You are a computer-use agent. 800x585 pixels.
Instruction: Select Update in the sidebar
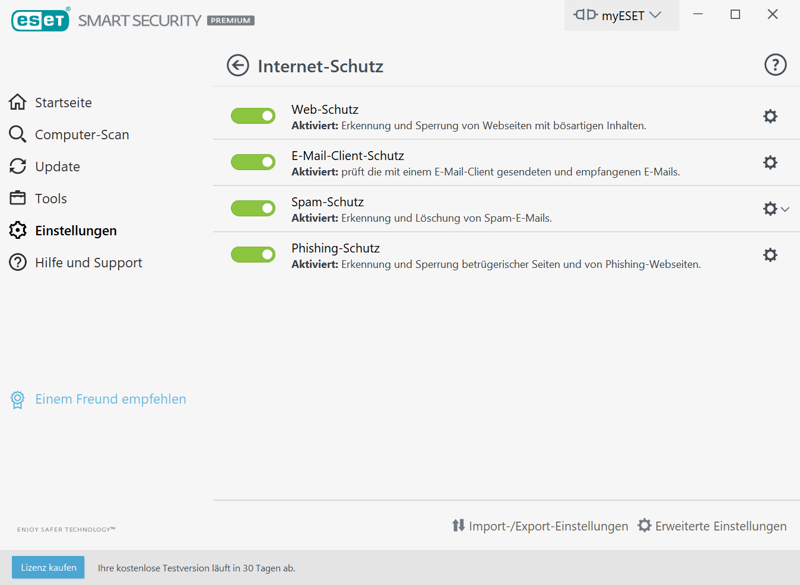pos(57,167)
